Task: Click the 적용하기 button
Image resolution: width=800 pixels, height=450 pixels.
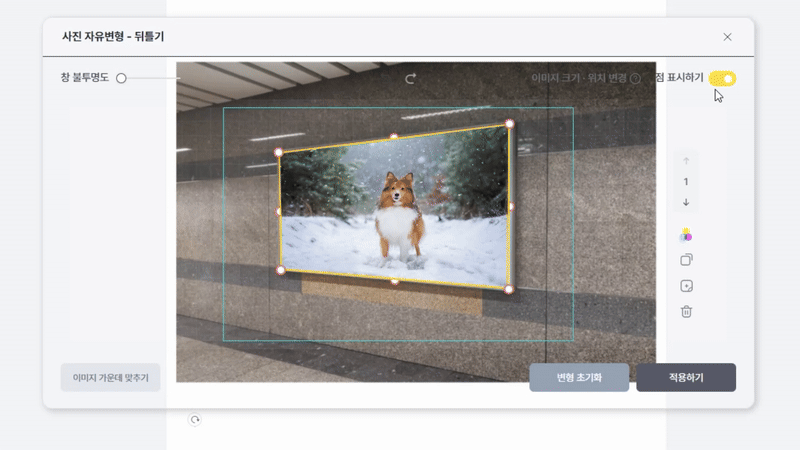Action: 686,378
